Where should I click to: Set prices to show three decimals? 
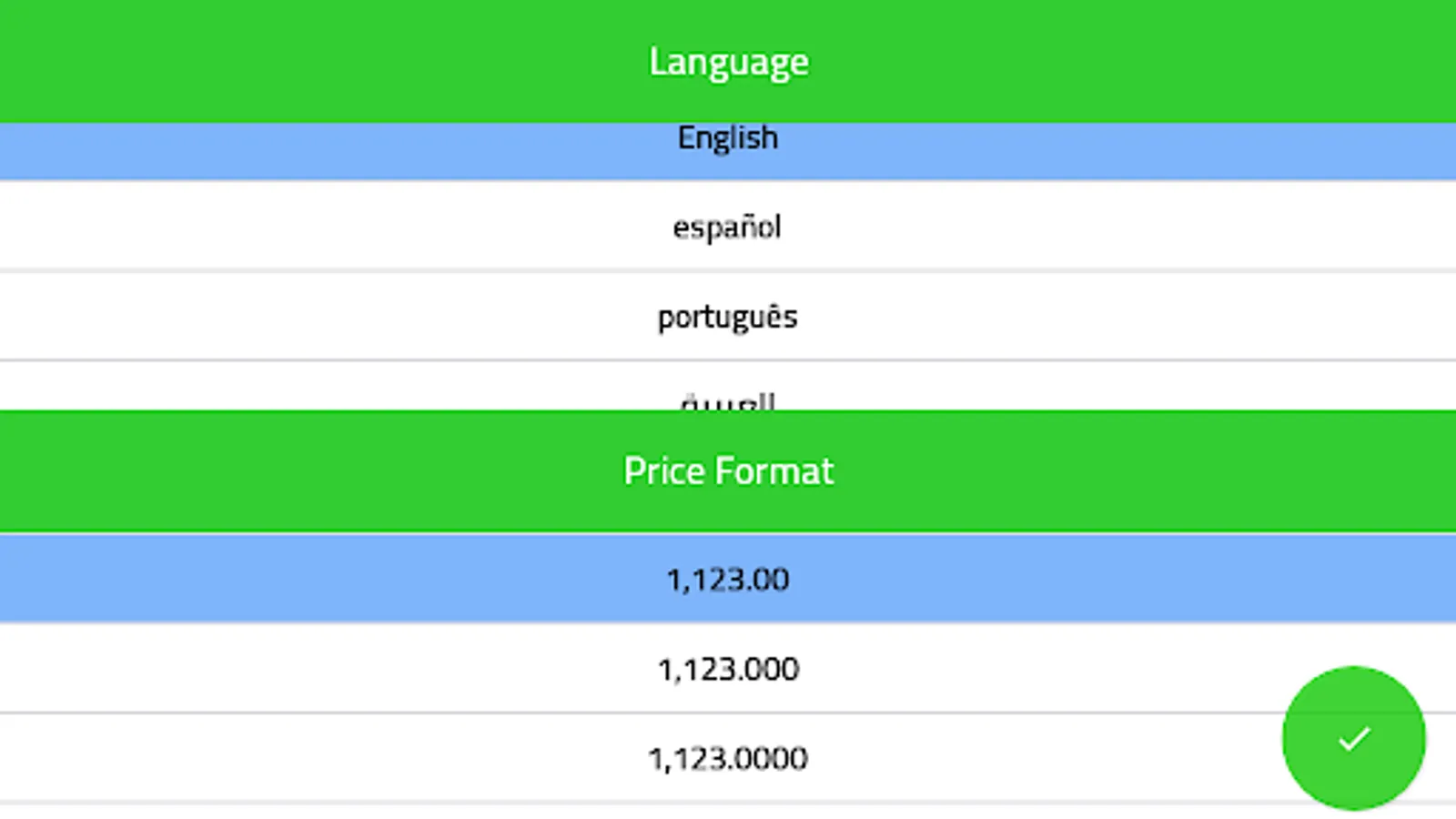click(x=727, y=668)
